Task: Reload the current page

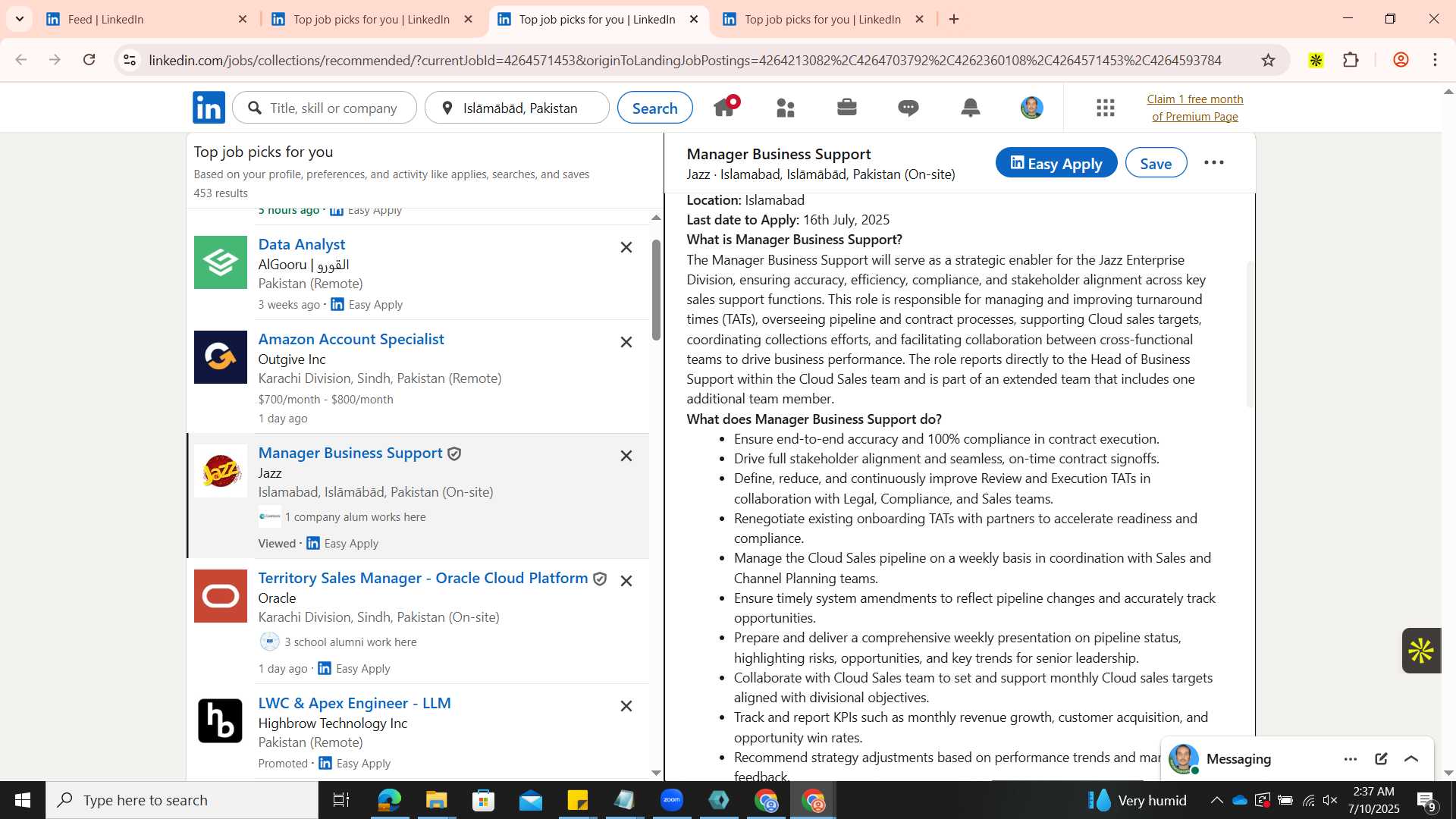Action: (x=89, y=60)
